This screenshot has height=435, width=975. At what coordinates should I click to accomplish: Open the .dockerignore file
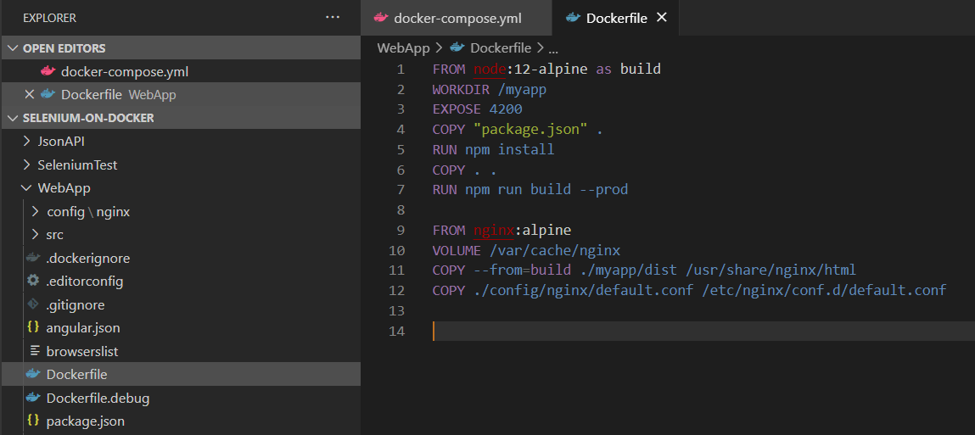pyautogui.click(x=88, y=258)
